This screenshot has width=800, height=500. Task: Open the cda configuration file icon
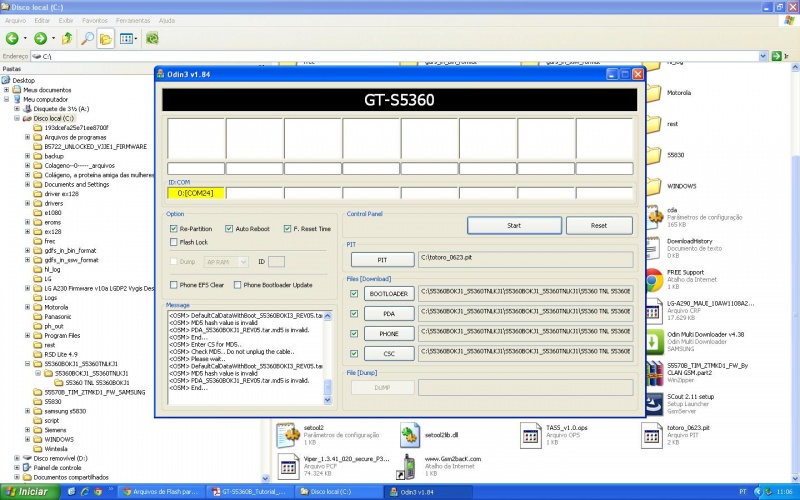(654, 217)
